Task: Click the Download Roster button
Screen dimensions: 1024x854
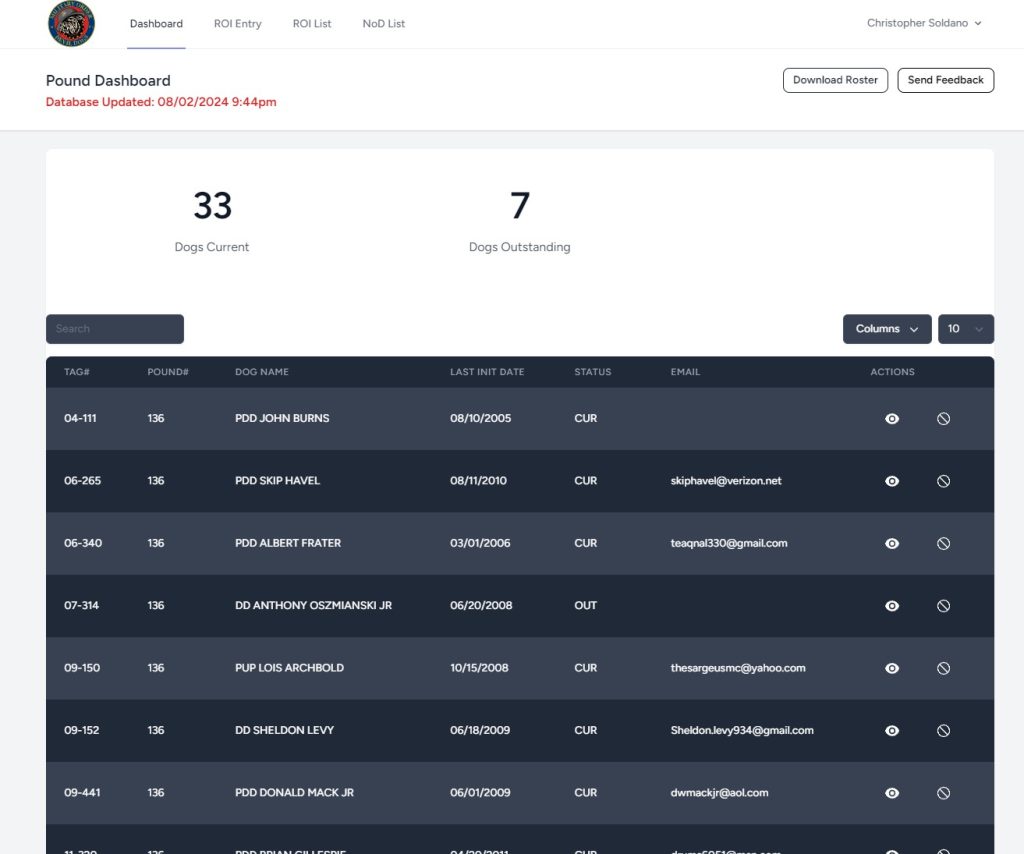Action: [x=835, y=80]
